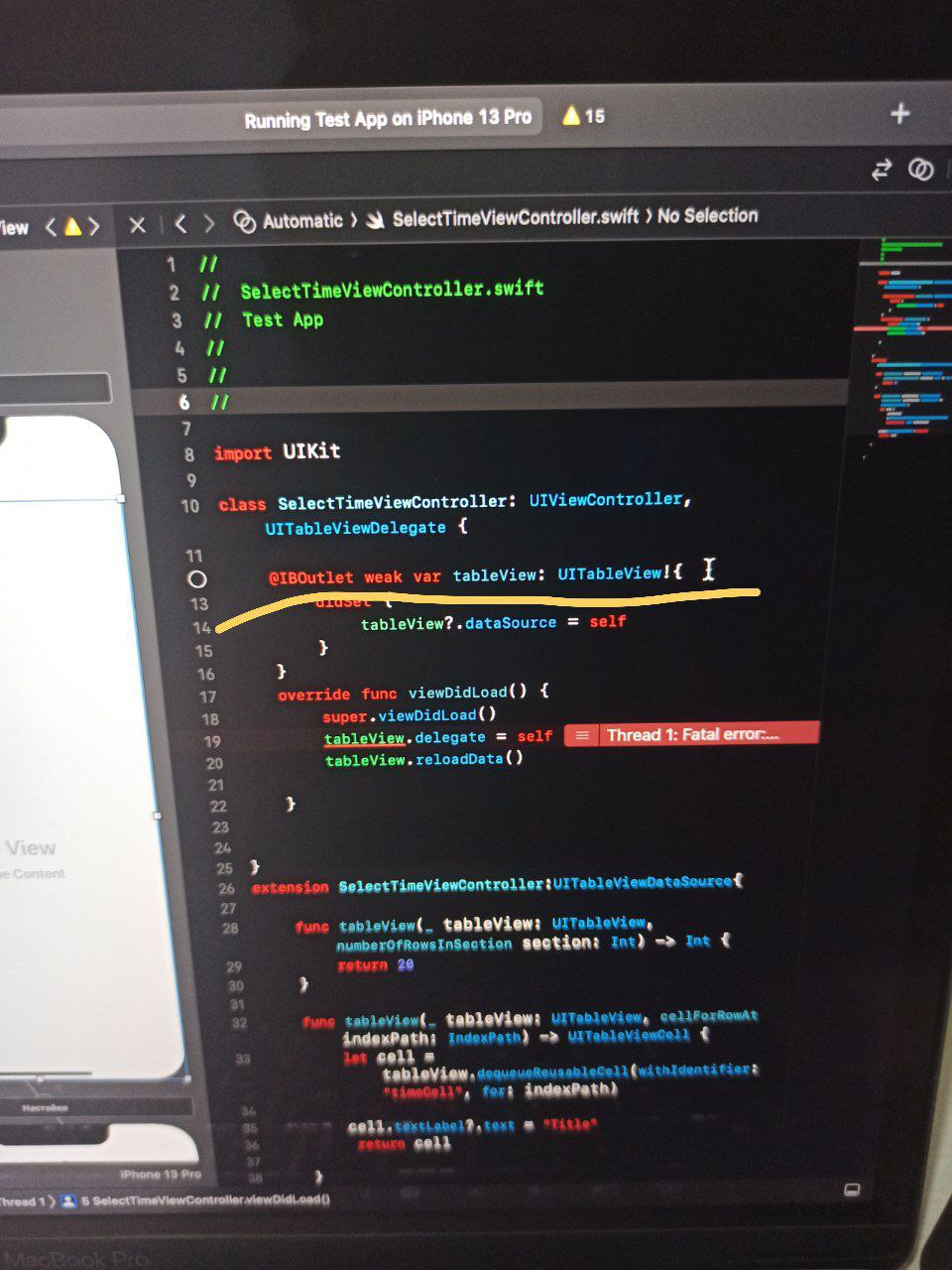Click the overlapping circles icon beside the arrows
Viewport: 952px width, 1270px height.
(920, 170)
